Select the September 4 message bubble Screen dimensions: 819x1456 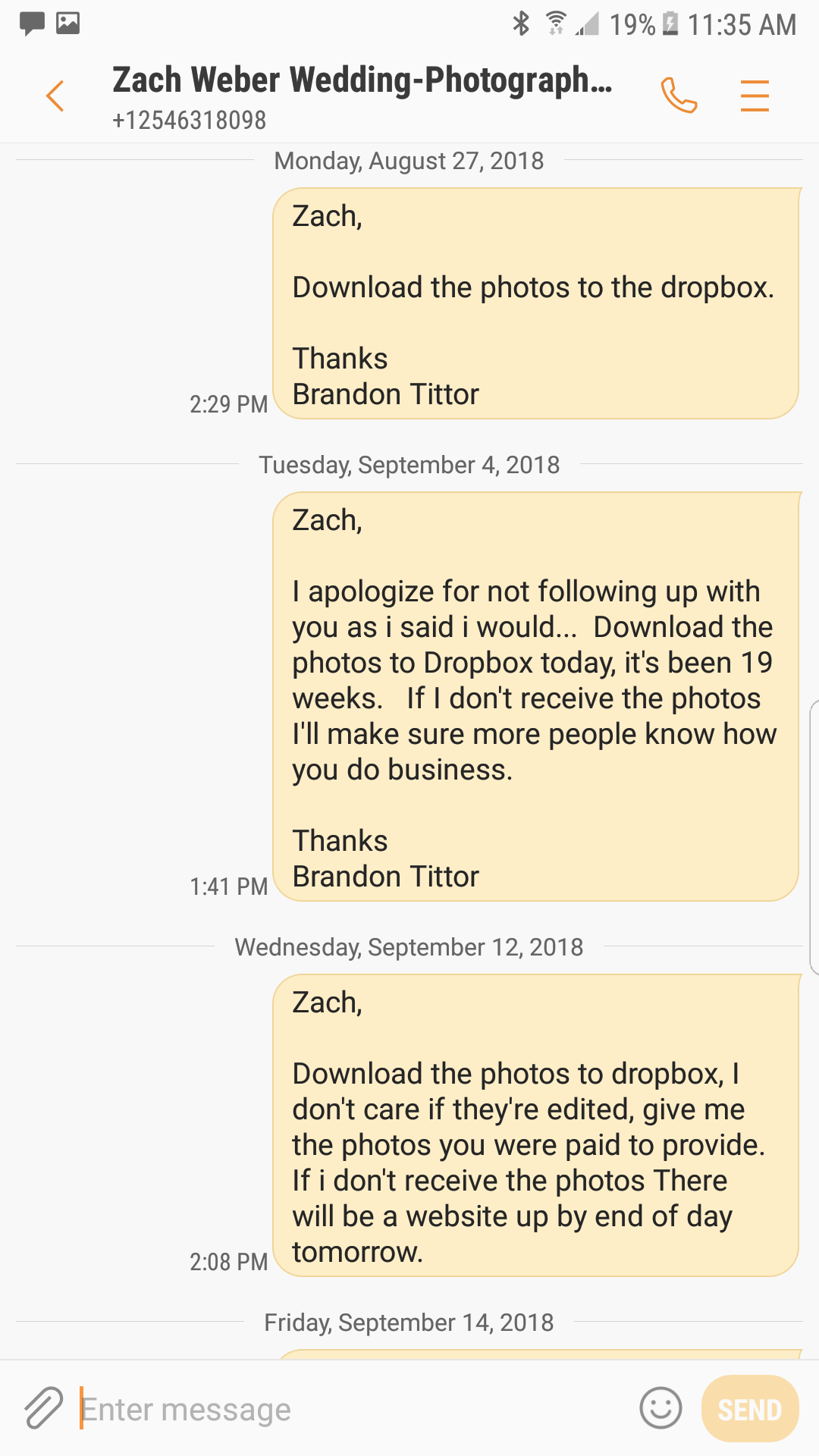tap(535, 696)
